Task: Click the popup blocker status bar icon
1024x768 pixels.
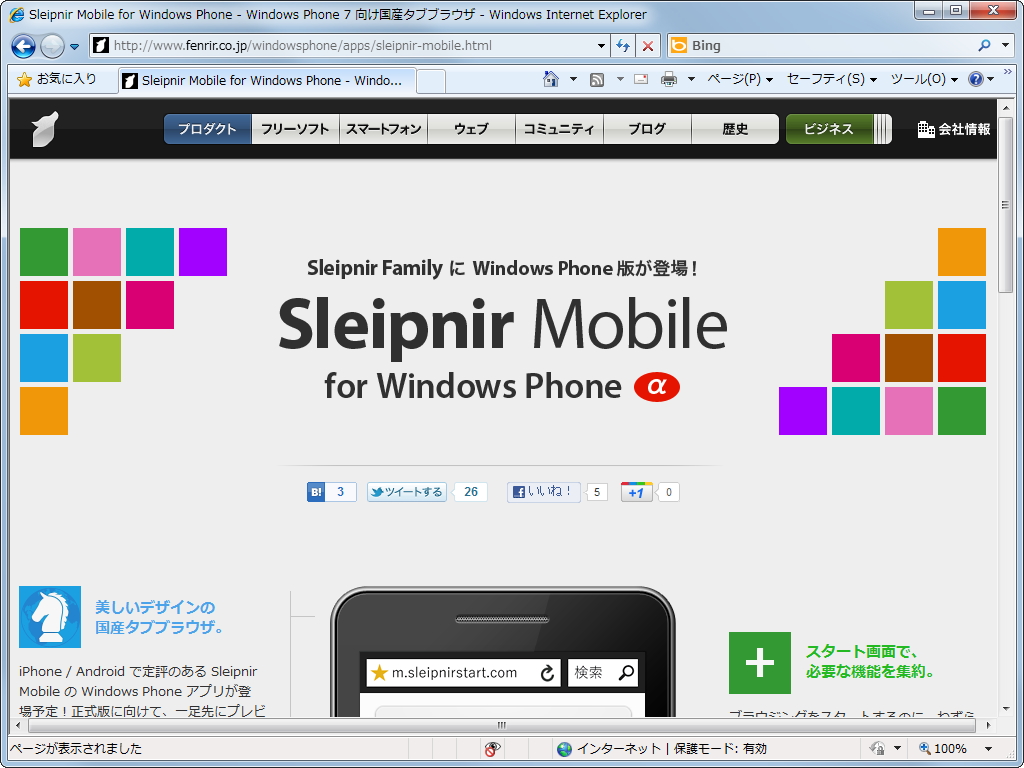Action: pos(492,748)
